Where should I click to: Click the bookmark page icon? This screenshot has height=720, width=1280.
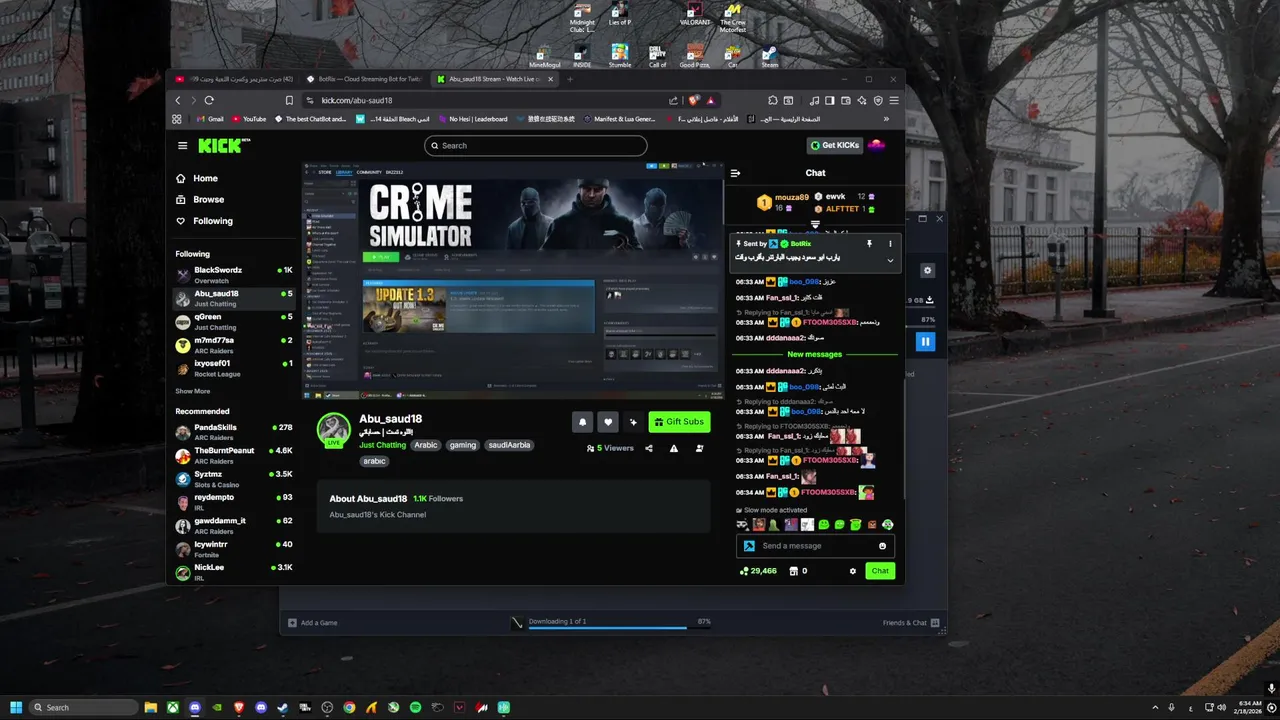point(289,100)
